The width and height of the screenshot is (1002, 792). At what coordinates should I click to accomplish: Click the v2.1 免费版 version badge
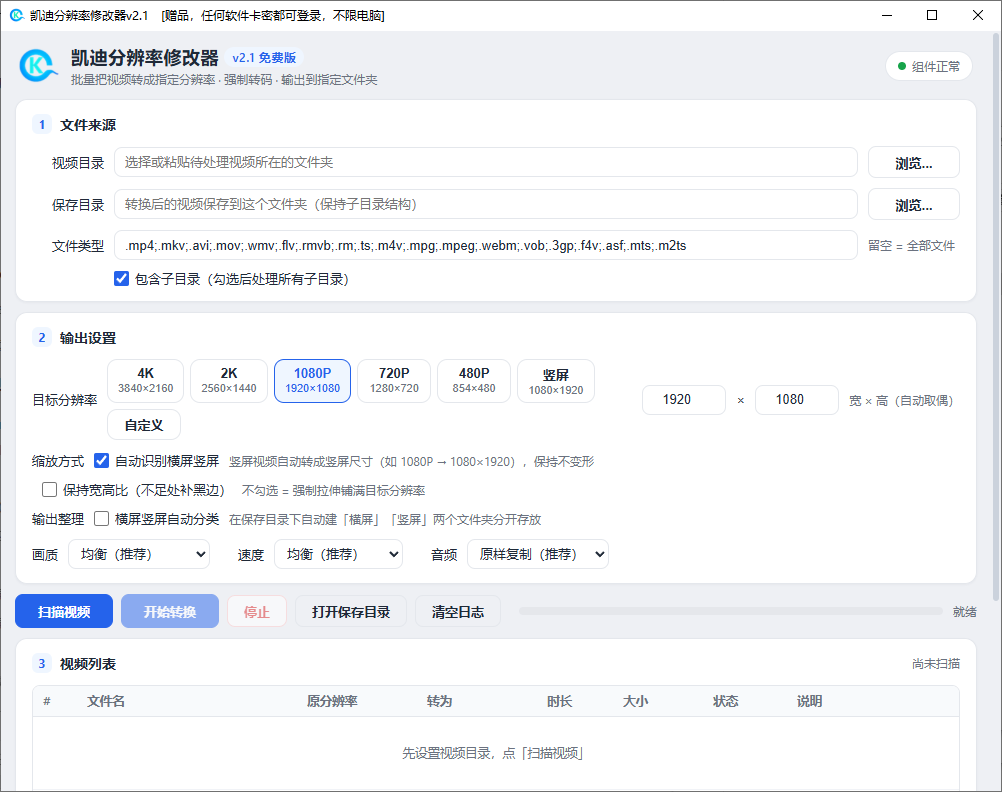pyautogui.click(x=265, y=58)
